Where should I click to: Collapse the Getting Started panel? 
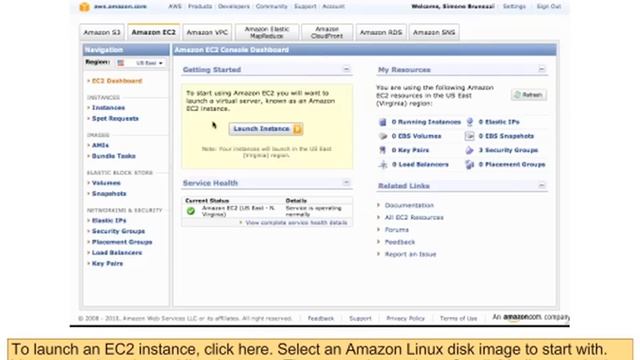pyautogui.click(x=346, y=69)
